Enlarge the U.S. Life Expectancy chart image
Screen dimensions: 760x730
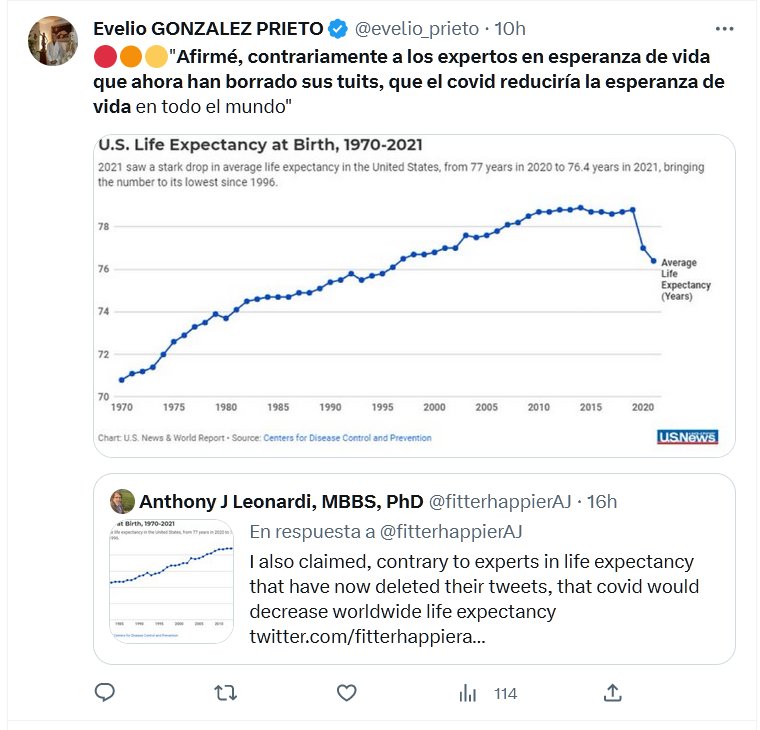coord(415,293)
